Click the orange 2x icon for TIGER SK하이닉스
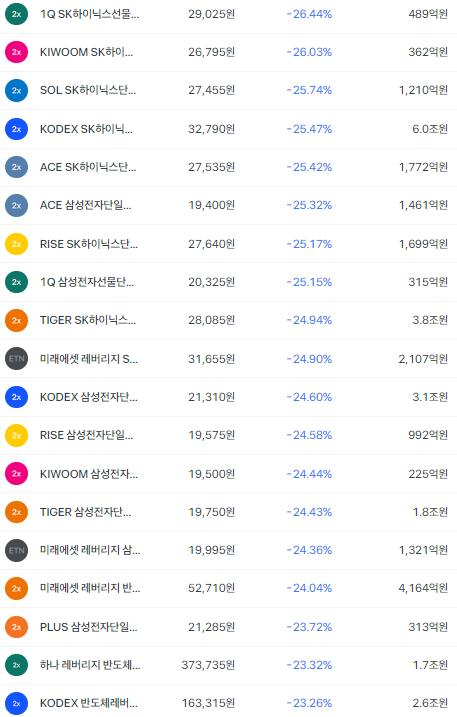This screenshot has width=457, height=717. [x=16, y=320]
